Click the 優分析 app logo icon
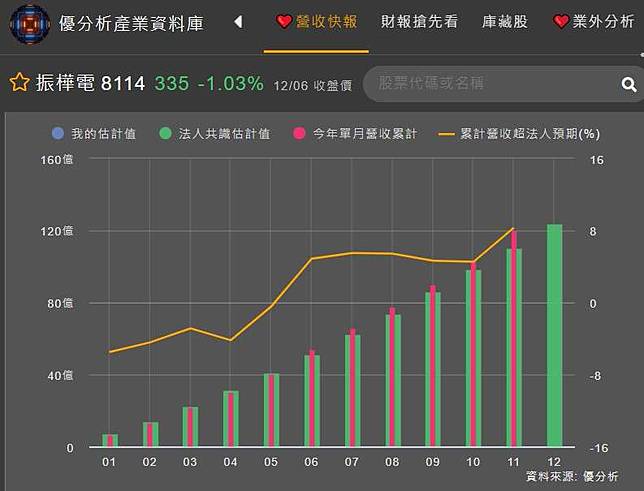Viewport: 644px width, 491px height. point(29,23)
